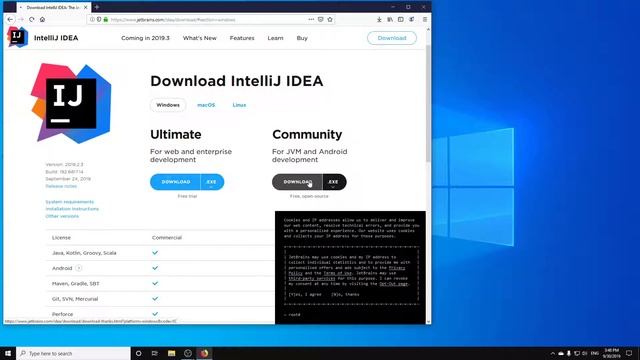The height and width of the screenshot is (360, 640).
Task: Click the 'Java, Kotlin, Groovy, Scala' row text
Action: point(84,253)
